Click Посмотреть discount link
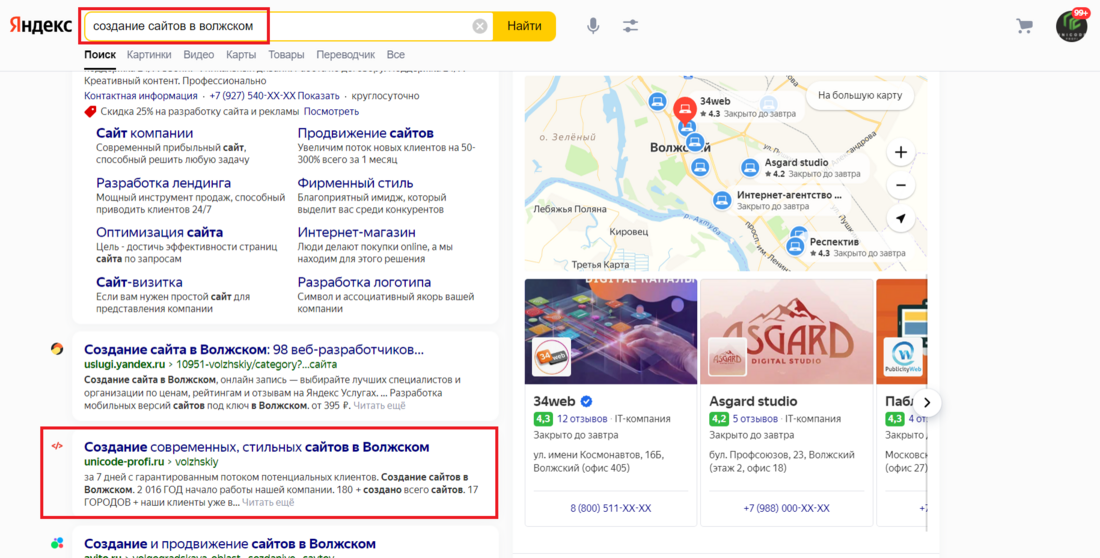The width and height of the screenshot is (1100, 558). (331, 112)
